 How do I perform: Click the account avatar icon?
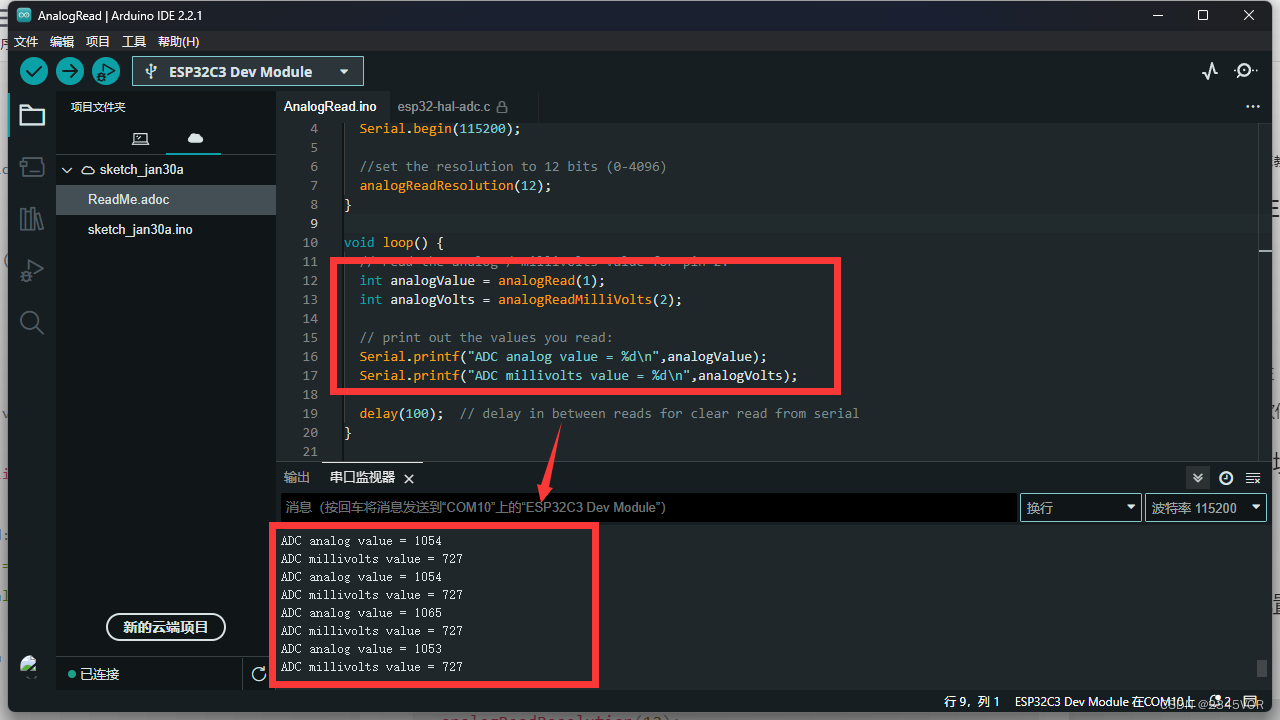coord(30,666)
